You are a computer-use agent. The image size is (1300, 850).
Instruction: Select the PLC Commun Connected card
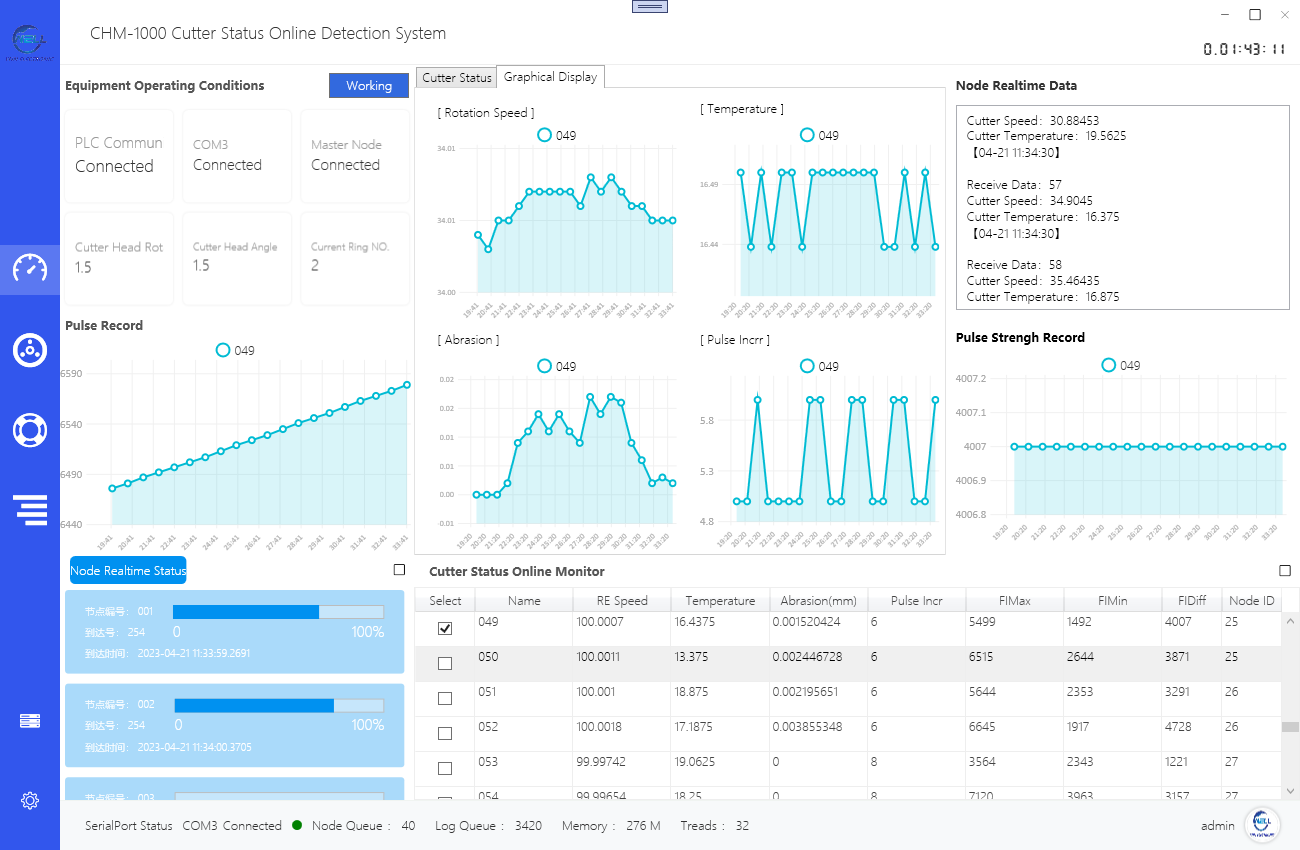pyautogui.click(x=119, y=156)
